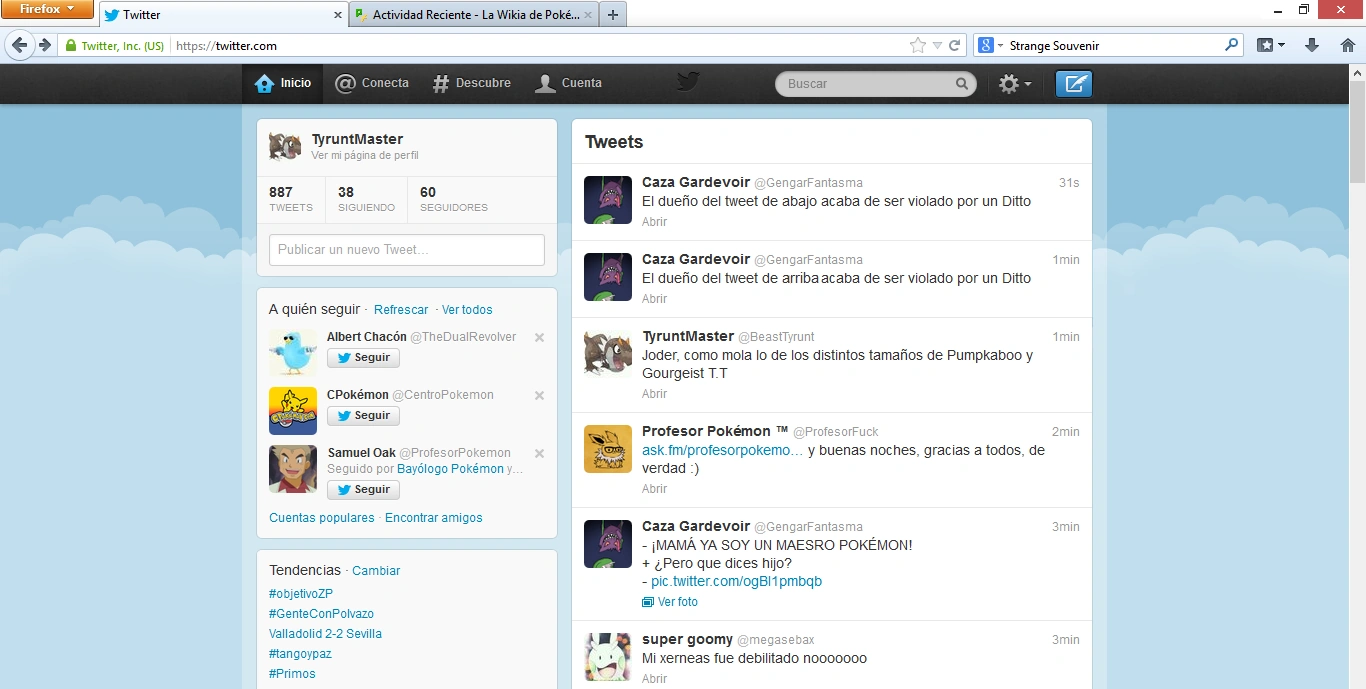Go to Firefox home page
Viewport: 1366px width, 689px height.
click(1347, 45)
